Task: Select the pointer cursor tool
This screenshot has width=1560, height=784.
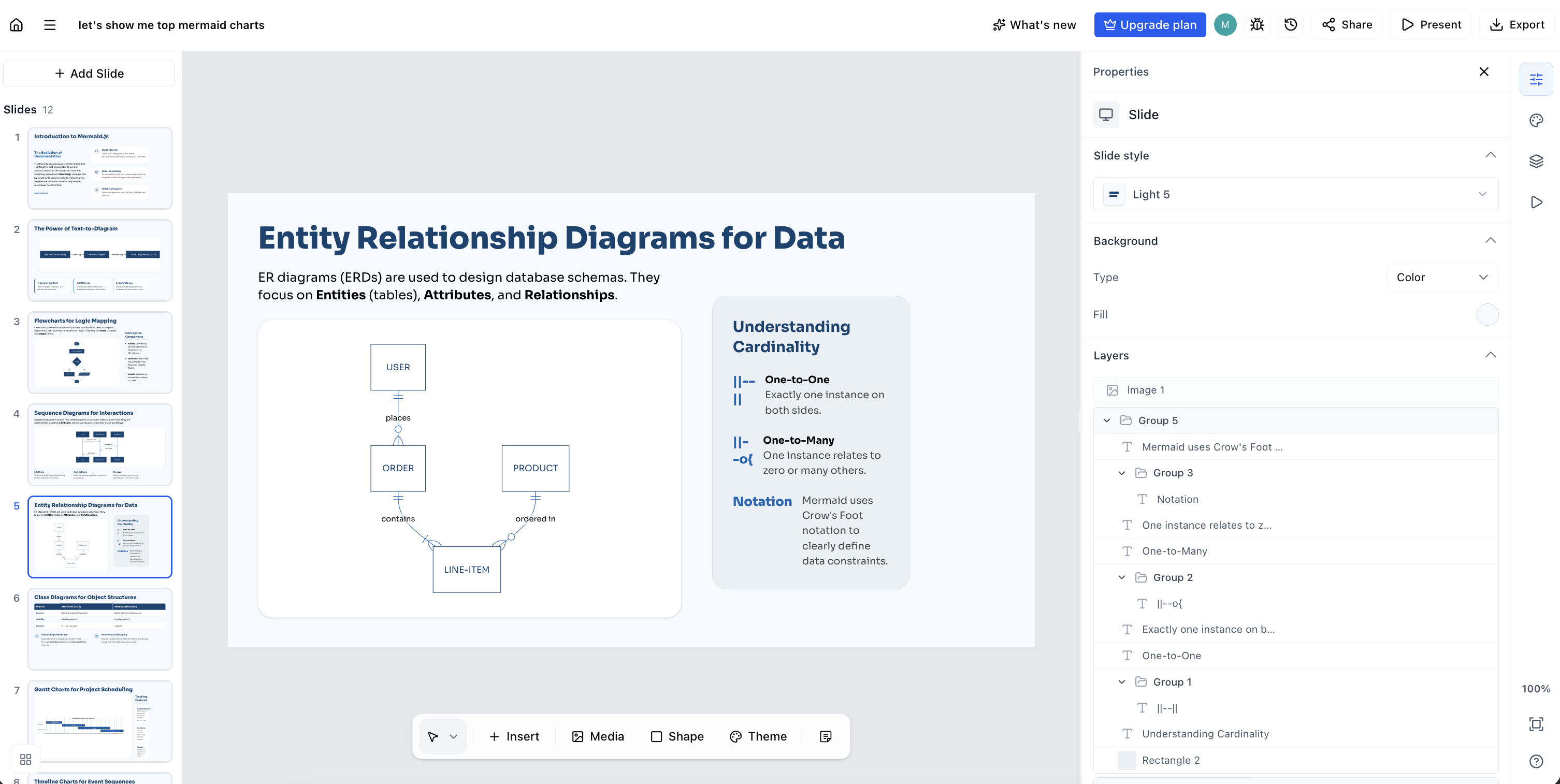Action: click(433, 736)
